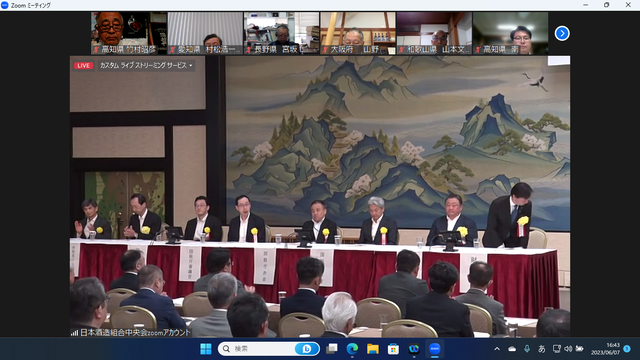This screenshot has width=640, height=360.
Task: Toggle Japanese IME あ input mode
Action: click(542, 349)
